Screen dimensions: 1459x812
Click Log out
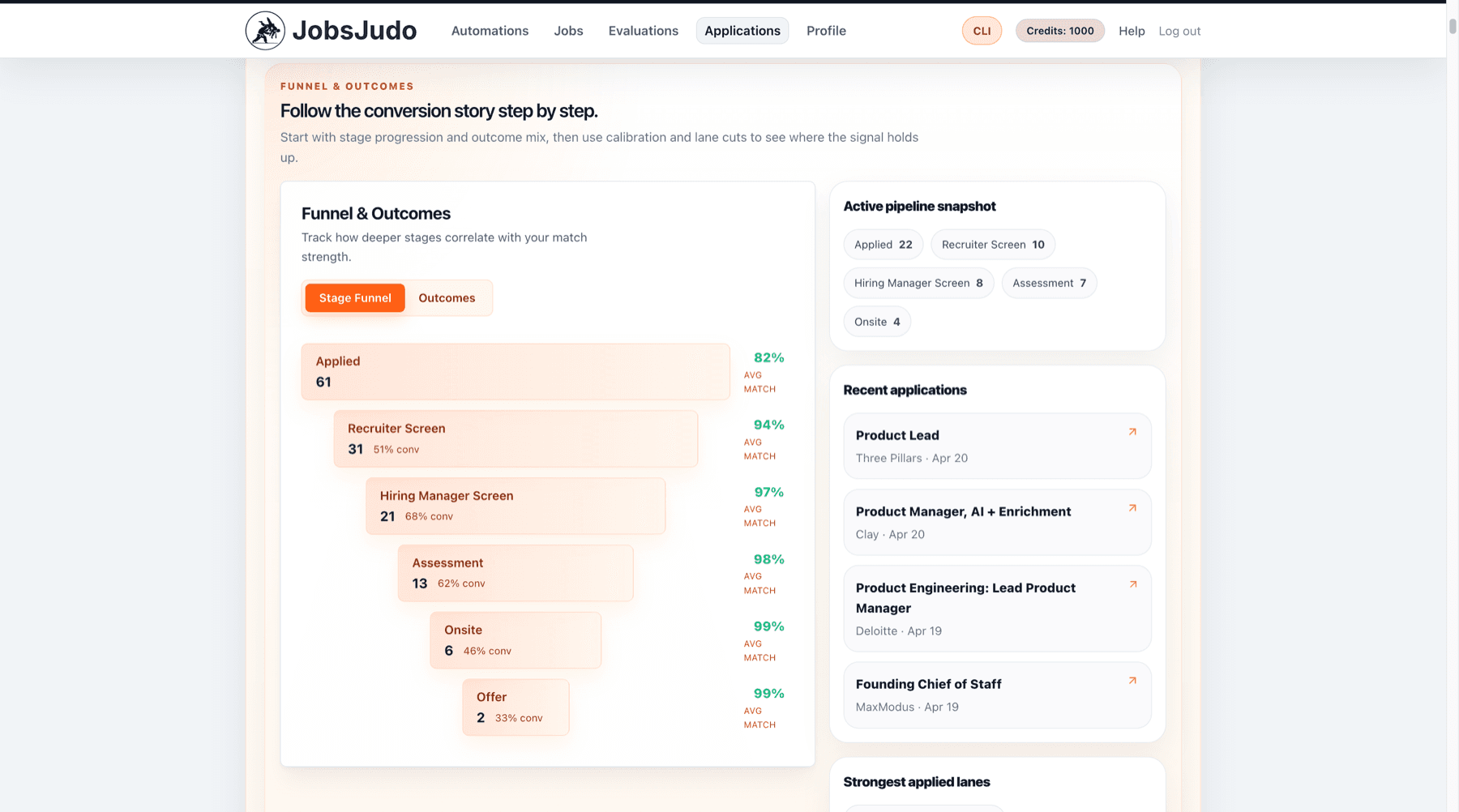1179,31
